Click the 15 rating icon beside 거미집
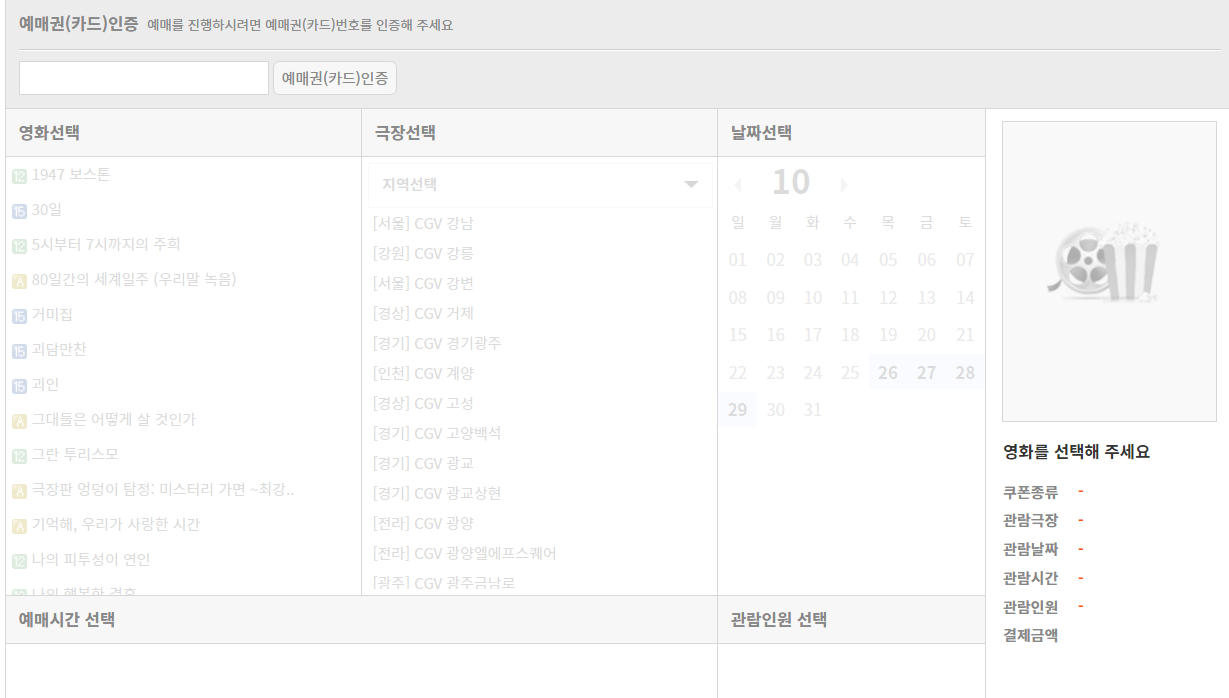1229x698 pixels. pos(19,317)
